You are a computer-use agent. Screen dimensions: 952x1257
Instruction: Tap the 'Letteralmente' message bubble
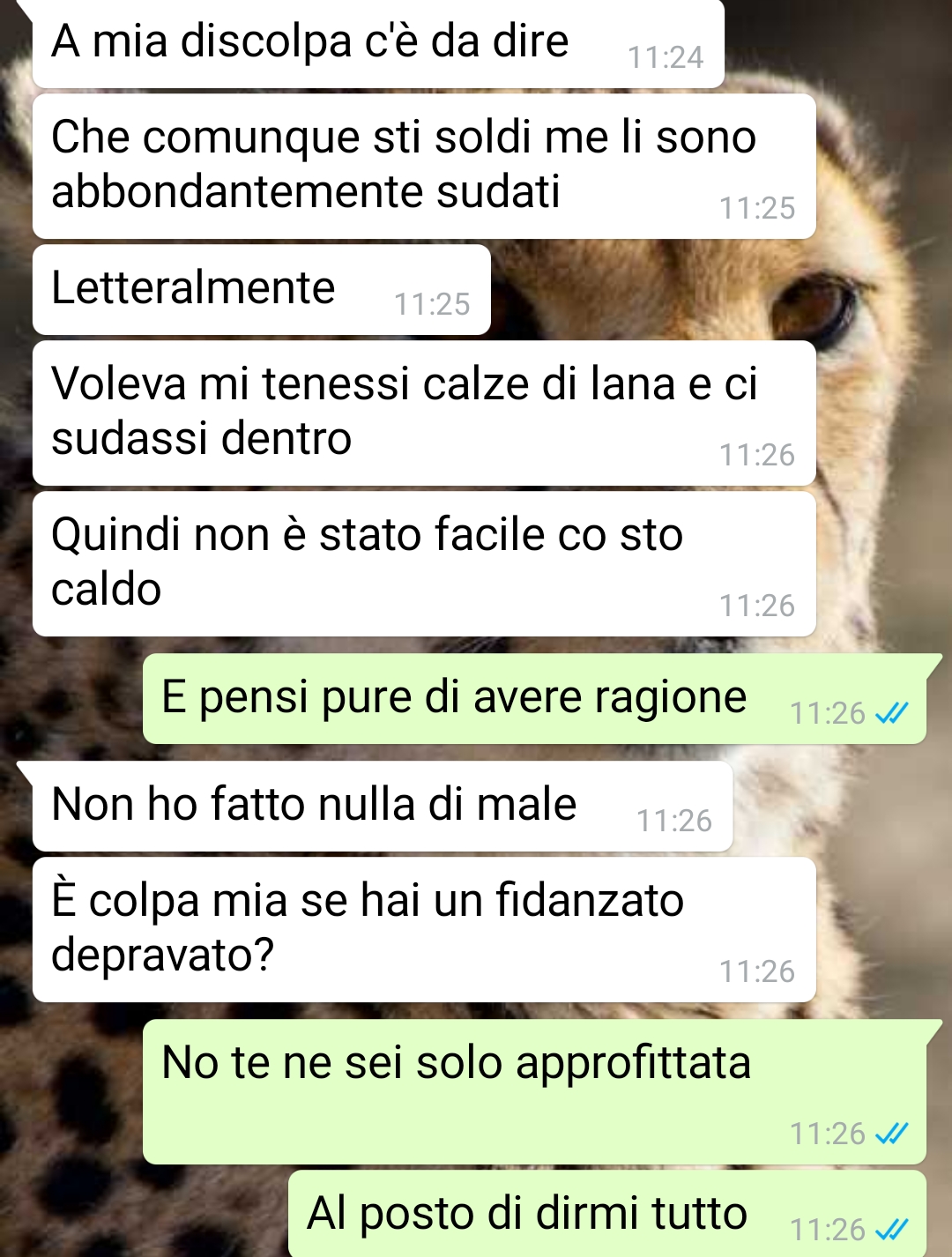[x=261, y=290]
